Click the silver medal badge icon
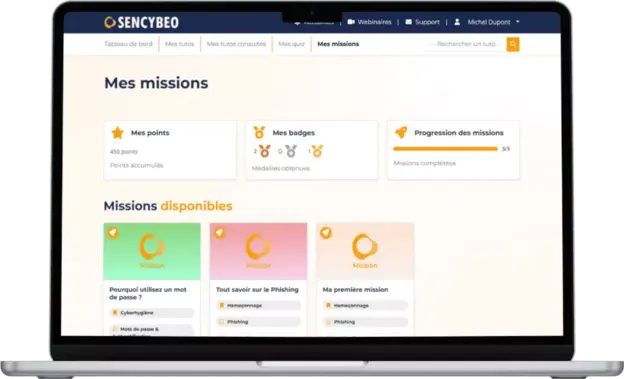 [x=291, y=151]
